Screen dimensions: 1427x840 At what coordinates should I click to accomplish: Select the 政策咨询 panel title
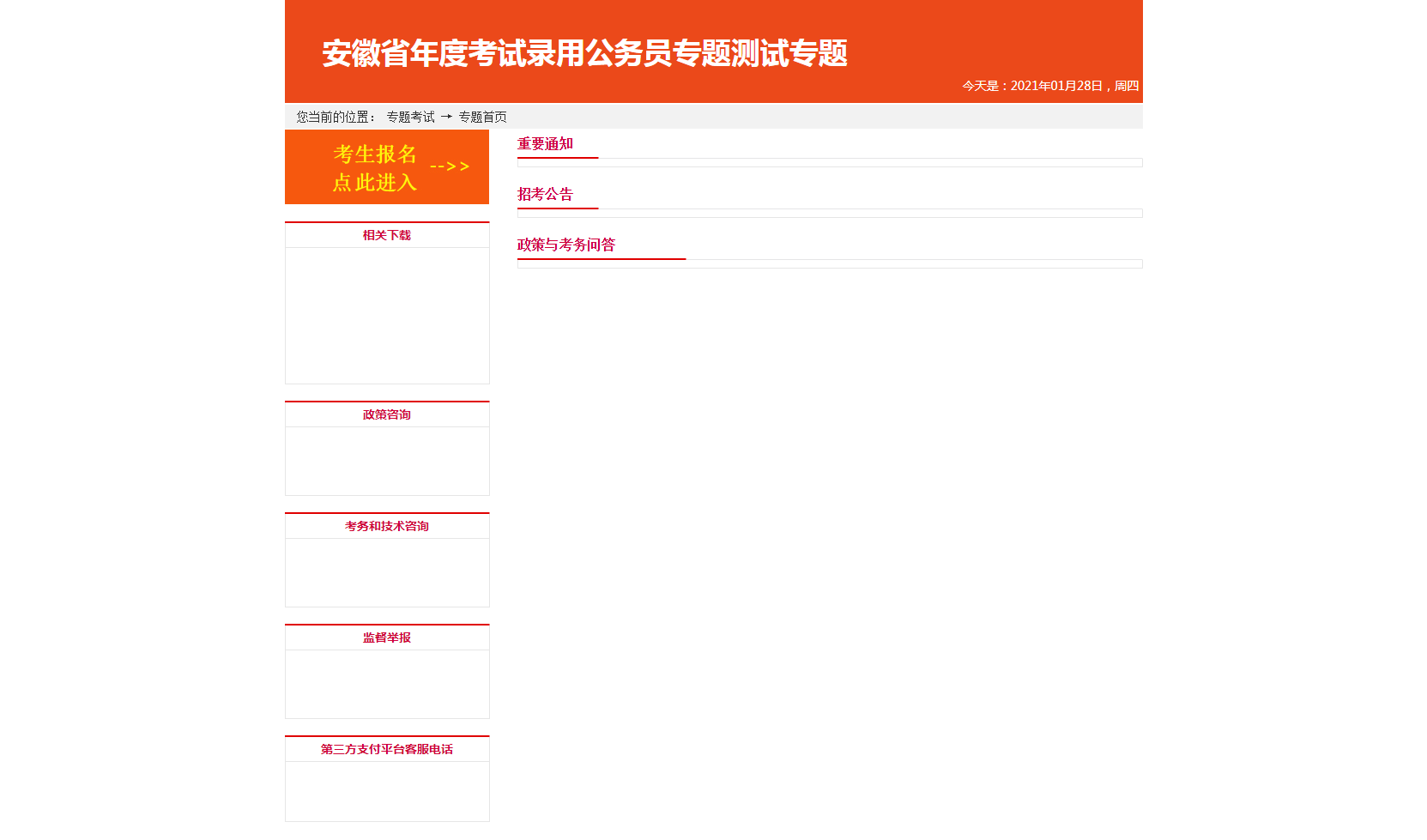pos(387,414)
